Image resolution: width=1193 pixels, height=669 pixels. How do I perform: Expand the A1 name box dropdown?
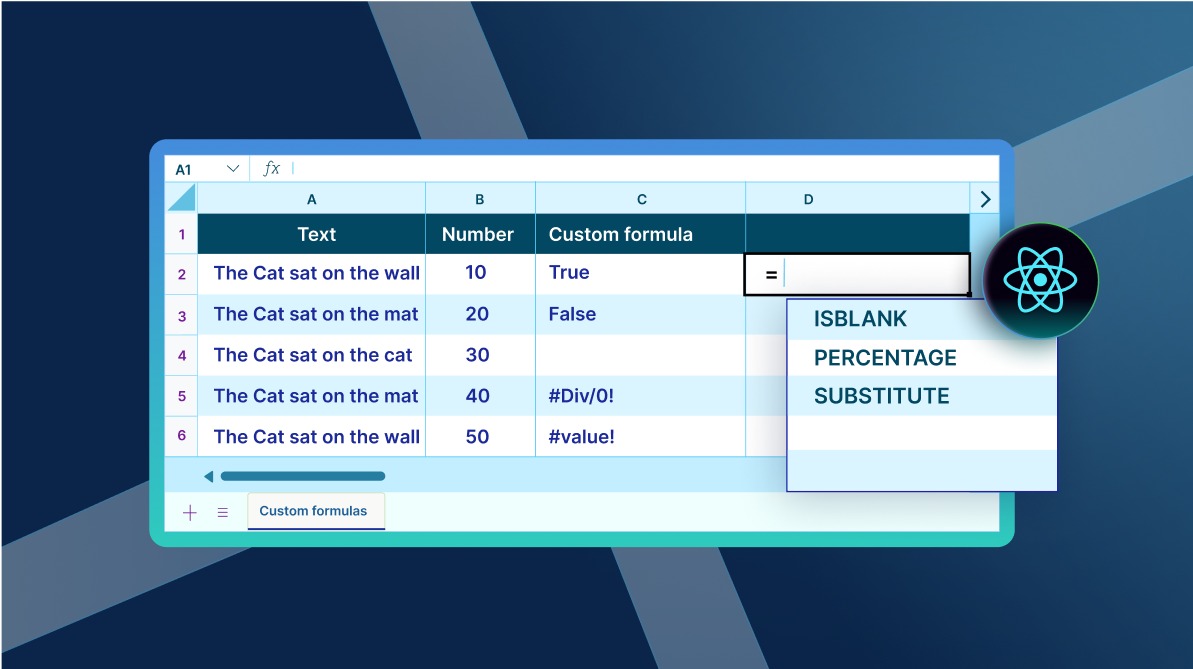233,169
